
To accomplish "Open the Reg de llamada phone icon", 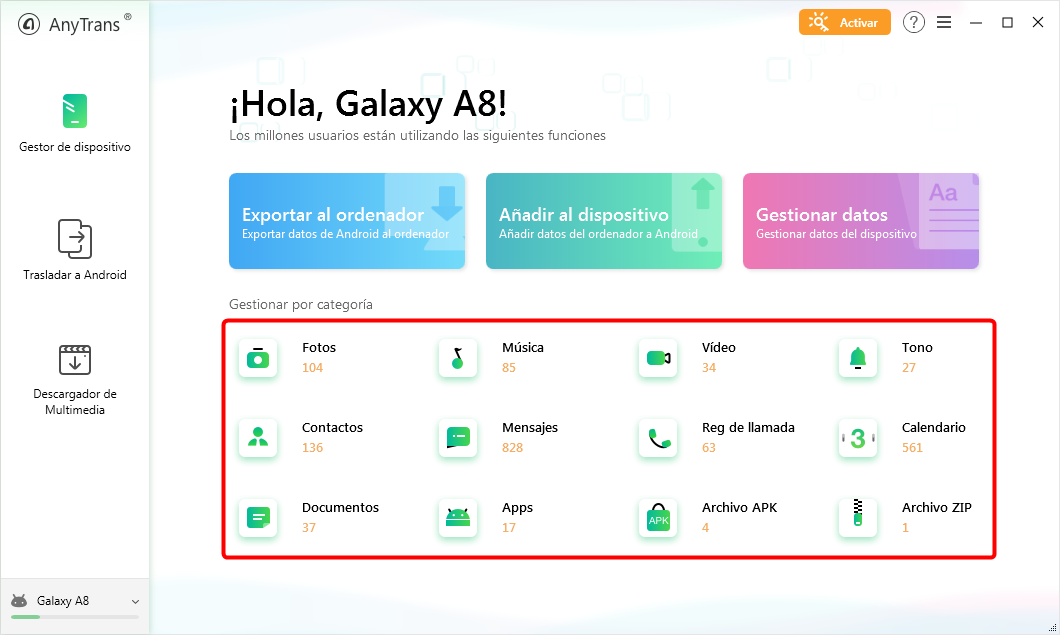I will tap(658, 438).
